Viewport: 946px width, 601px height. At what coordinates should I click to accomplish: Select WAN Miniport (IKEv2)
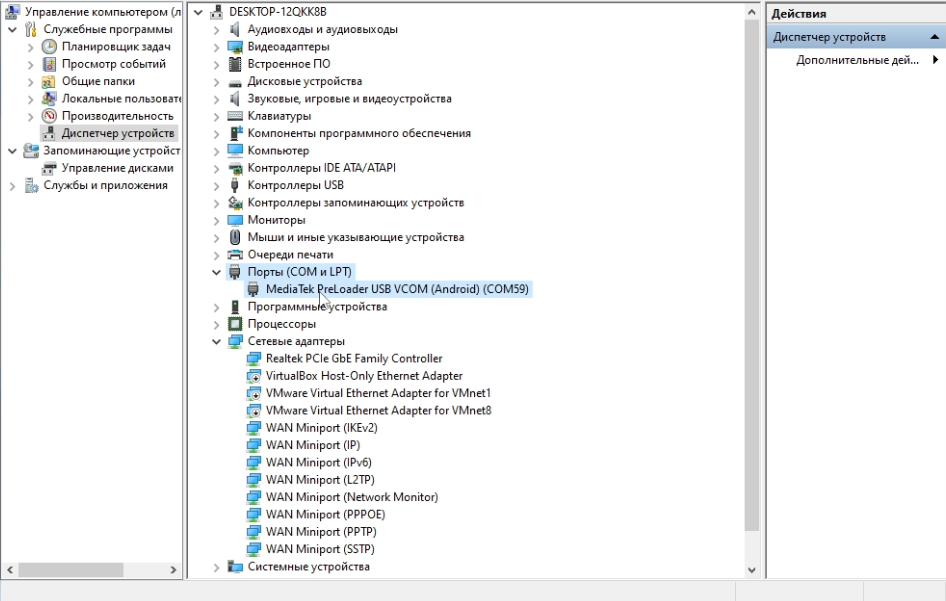tap(322, 428)
